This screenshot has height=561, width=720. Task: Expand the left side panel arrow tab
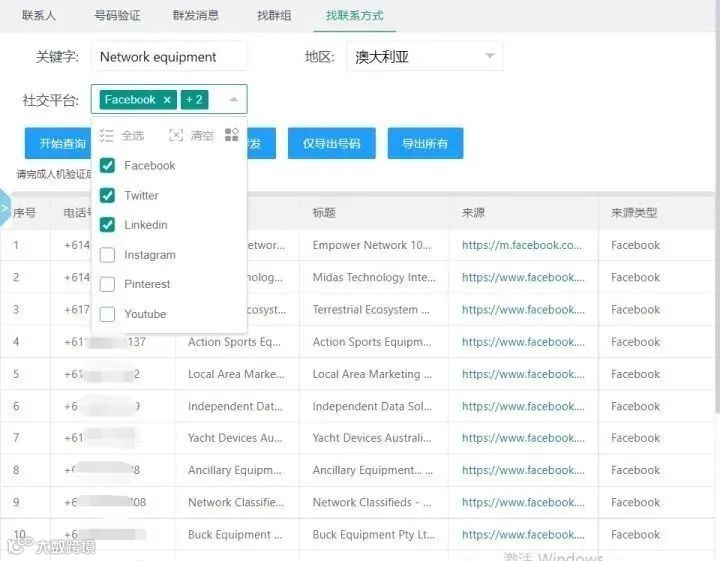coord(5,208)
